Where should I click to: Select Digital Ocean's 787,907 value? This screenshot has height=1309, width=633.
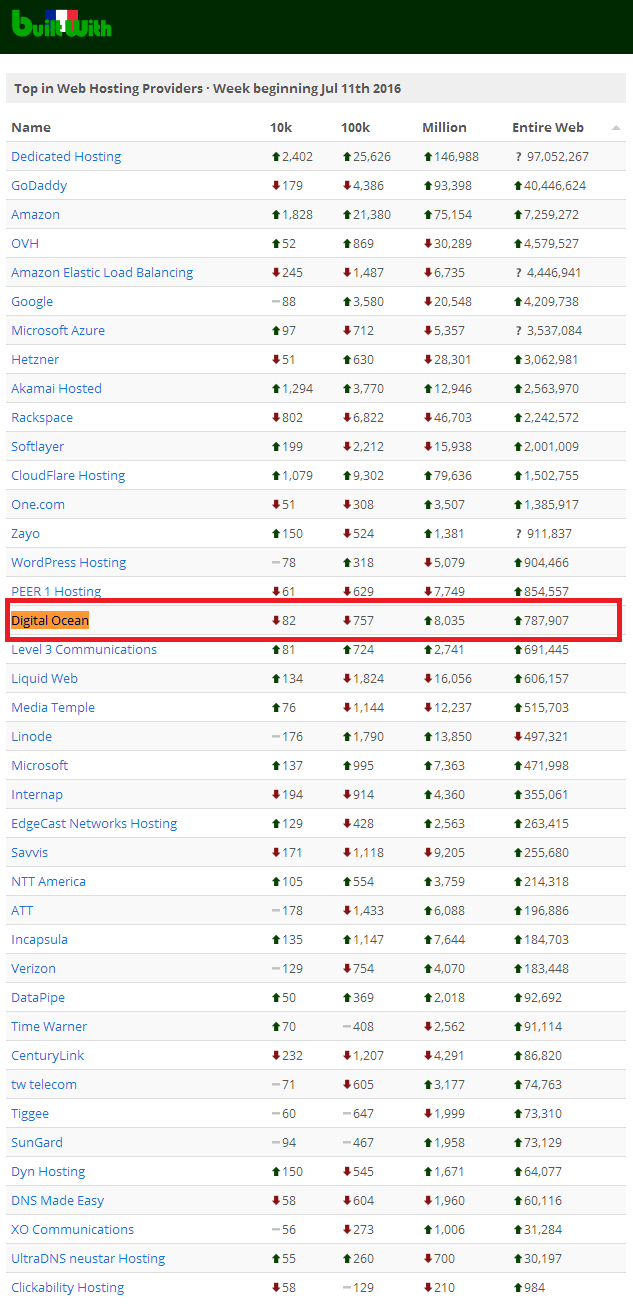[547, 620]
